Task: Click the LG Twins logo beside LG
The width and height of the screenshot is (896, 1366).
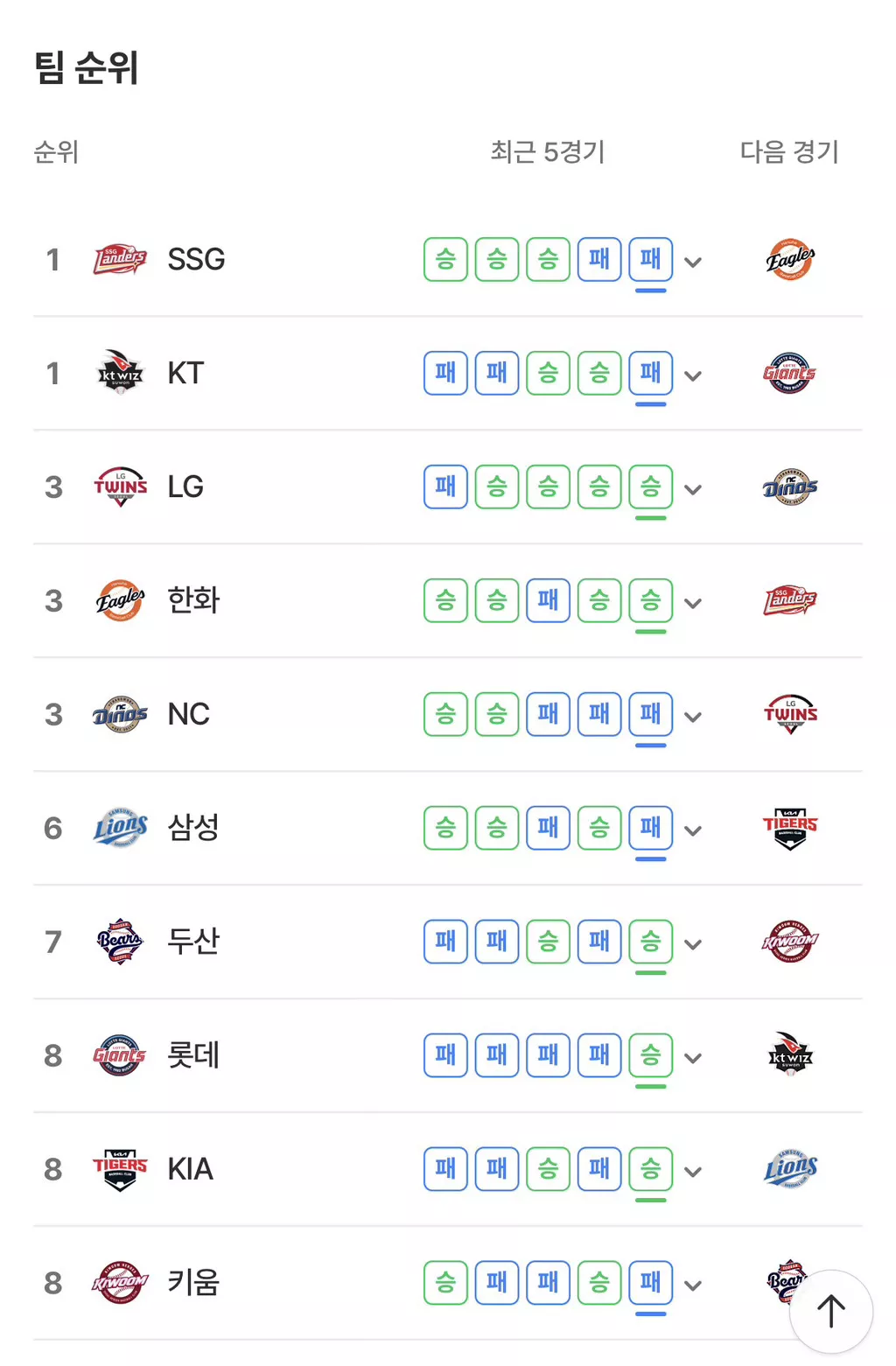Action: (120, 487)
